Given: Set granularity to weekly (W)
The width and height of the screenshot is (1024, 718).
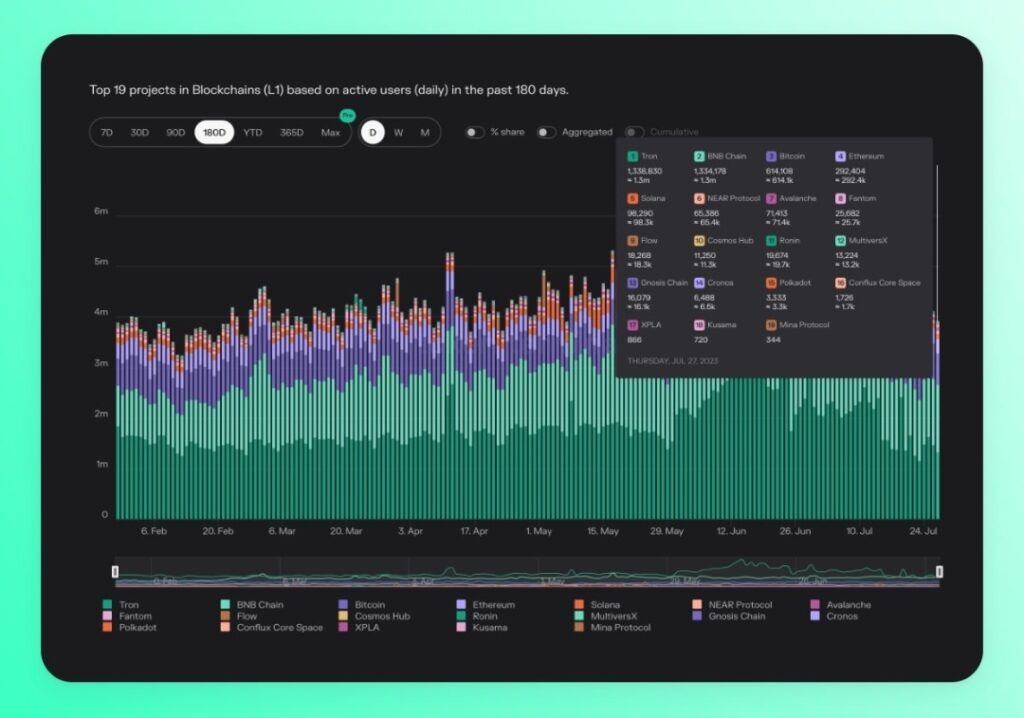Looking at the screenshot, I should point(398,133).
